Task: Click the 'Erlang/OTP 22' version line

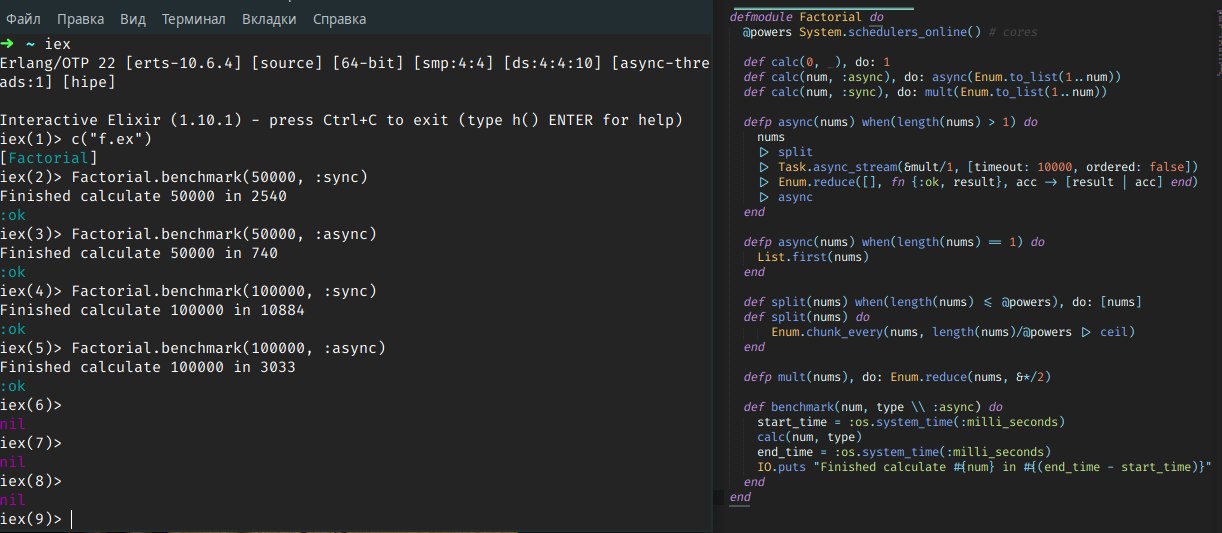Action: (355, 63)
